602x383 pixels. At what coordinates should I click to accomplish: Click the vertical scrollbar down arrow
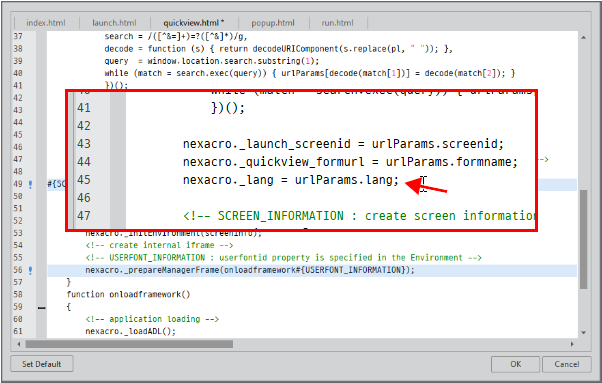coord(583,332)
